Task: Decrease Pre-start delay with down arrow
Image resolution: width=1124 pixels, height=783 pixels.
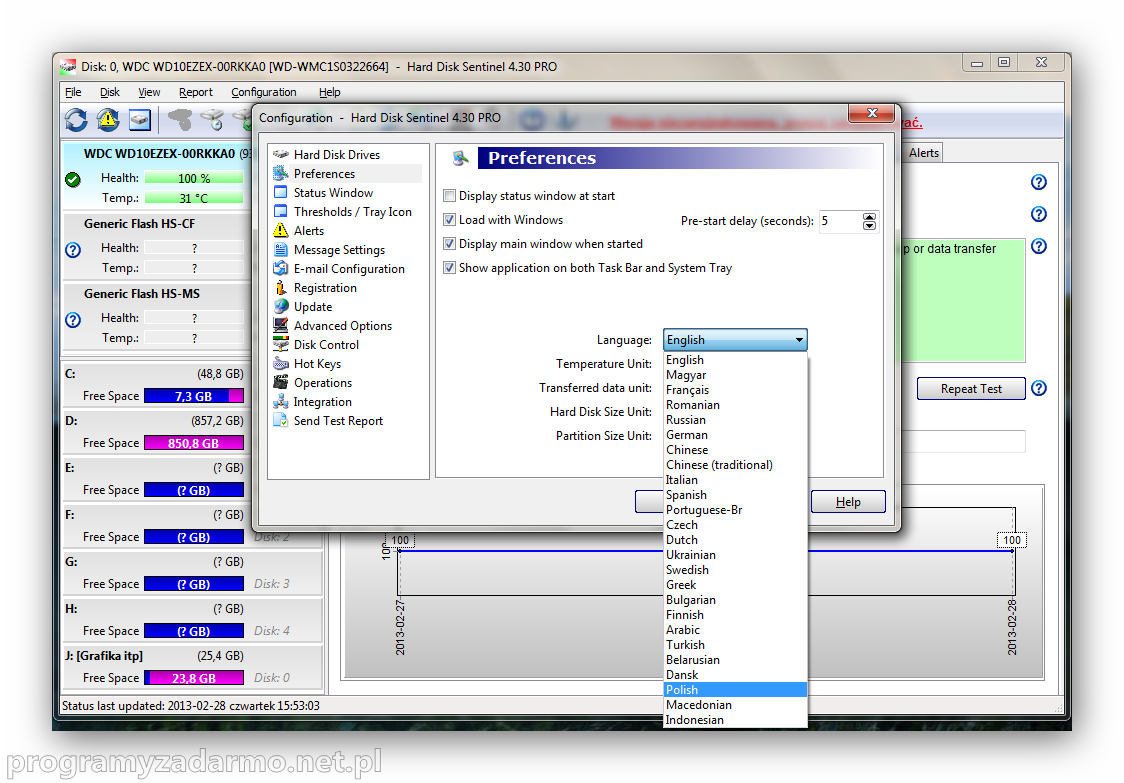Action: (870, 226)
